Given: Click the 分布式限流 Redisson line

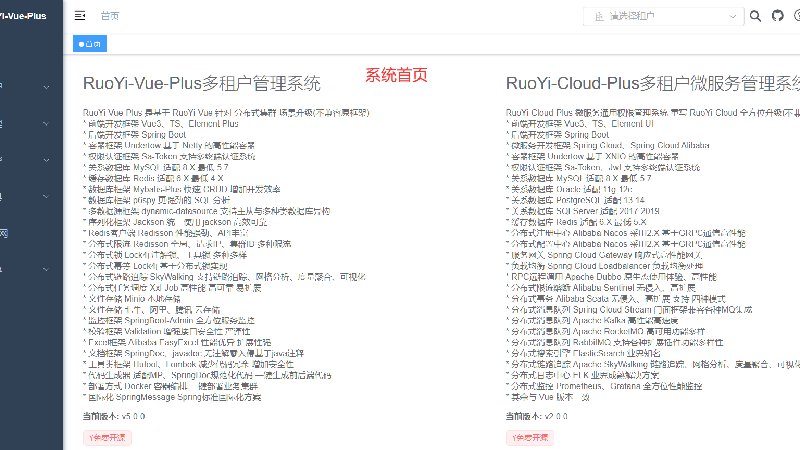Looking at the screenshot, I should [x=187, y=244].
